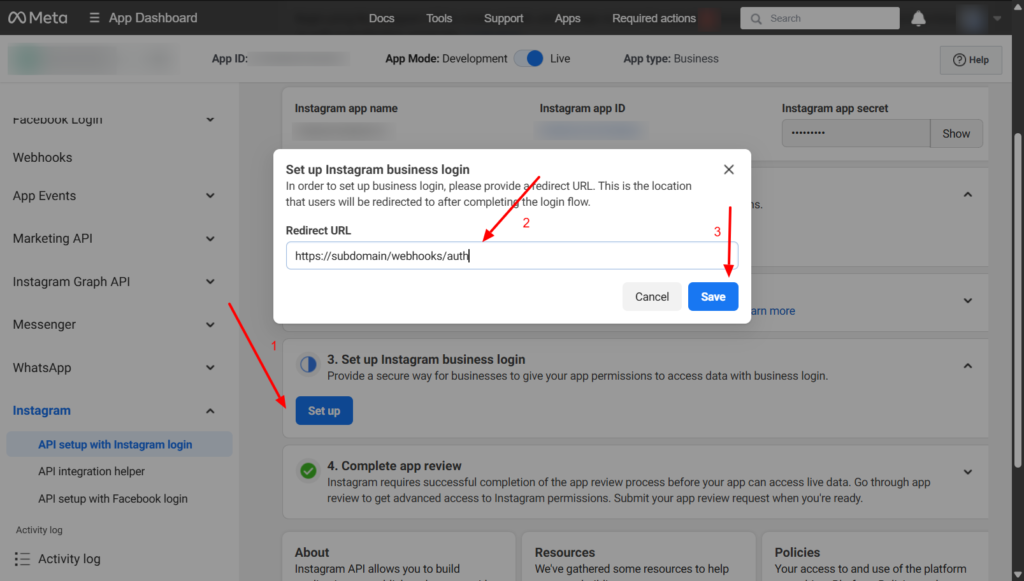The image size is (1024, 581).
Task: Show the Instagram app secret
Action: coord(956,134)
